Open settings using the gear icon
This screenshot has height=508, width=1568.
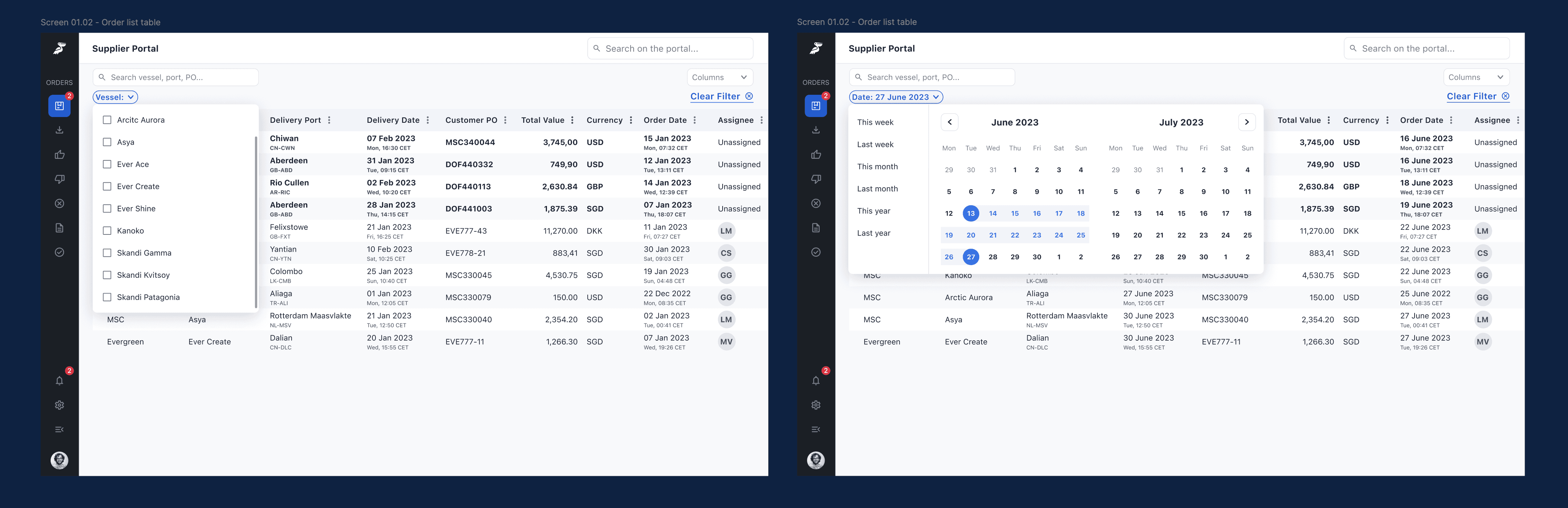coord(59,404)
